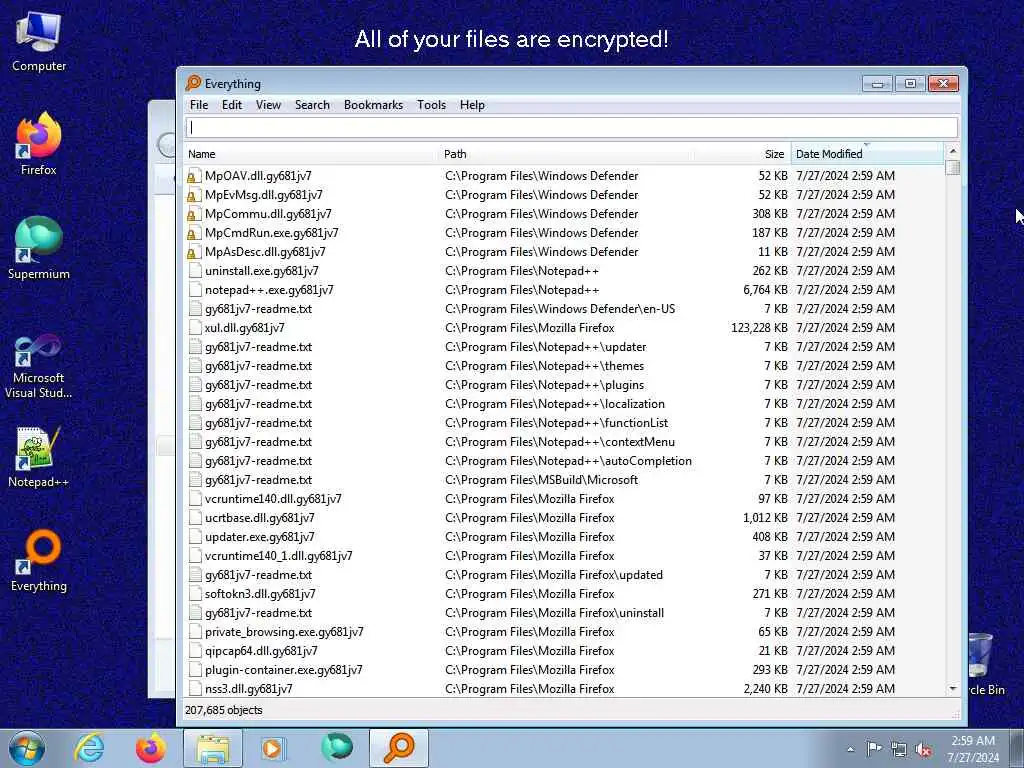This screenshot has width=1024, height=768.
Task: Open Firefox from the taskbar
Action: click(150, 748)
